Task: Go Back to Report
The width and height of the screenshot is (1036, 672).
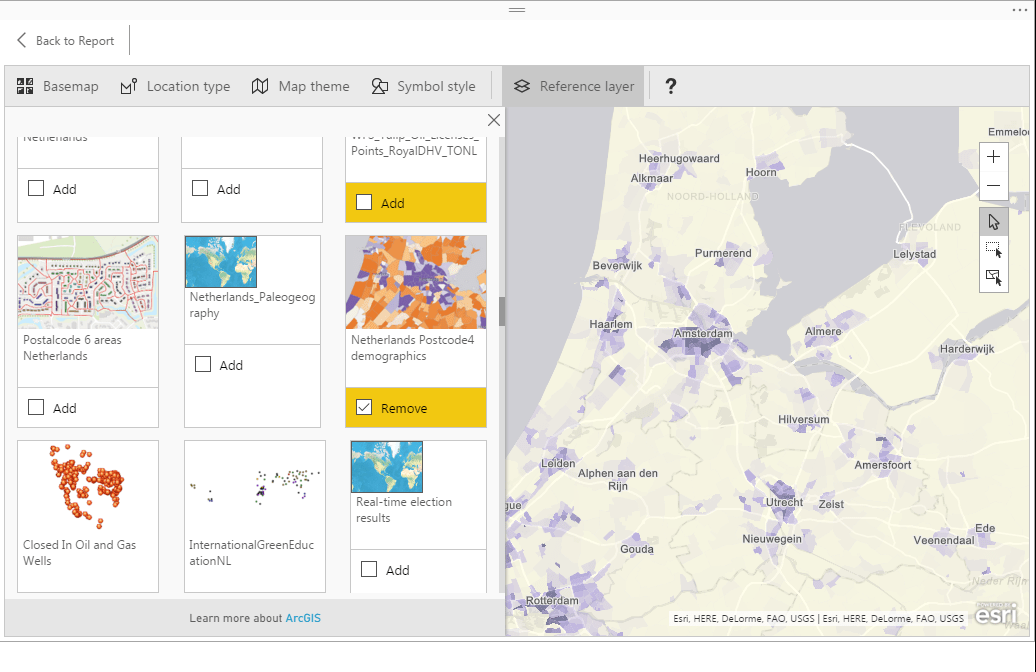Action: [x=65, y=40]
